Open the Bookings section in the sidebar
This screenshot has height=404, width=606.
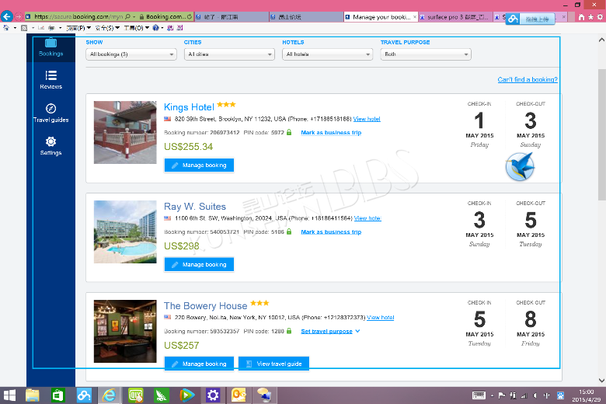(51, 48)
